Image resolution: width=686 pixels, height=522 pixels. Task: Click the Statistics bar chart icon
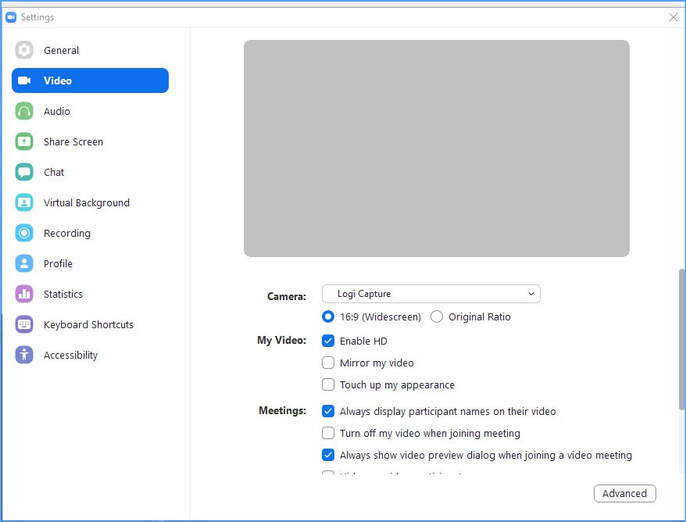coord(24,294)
